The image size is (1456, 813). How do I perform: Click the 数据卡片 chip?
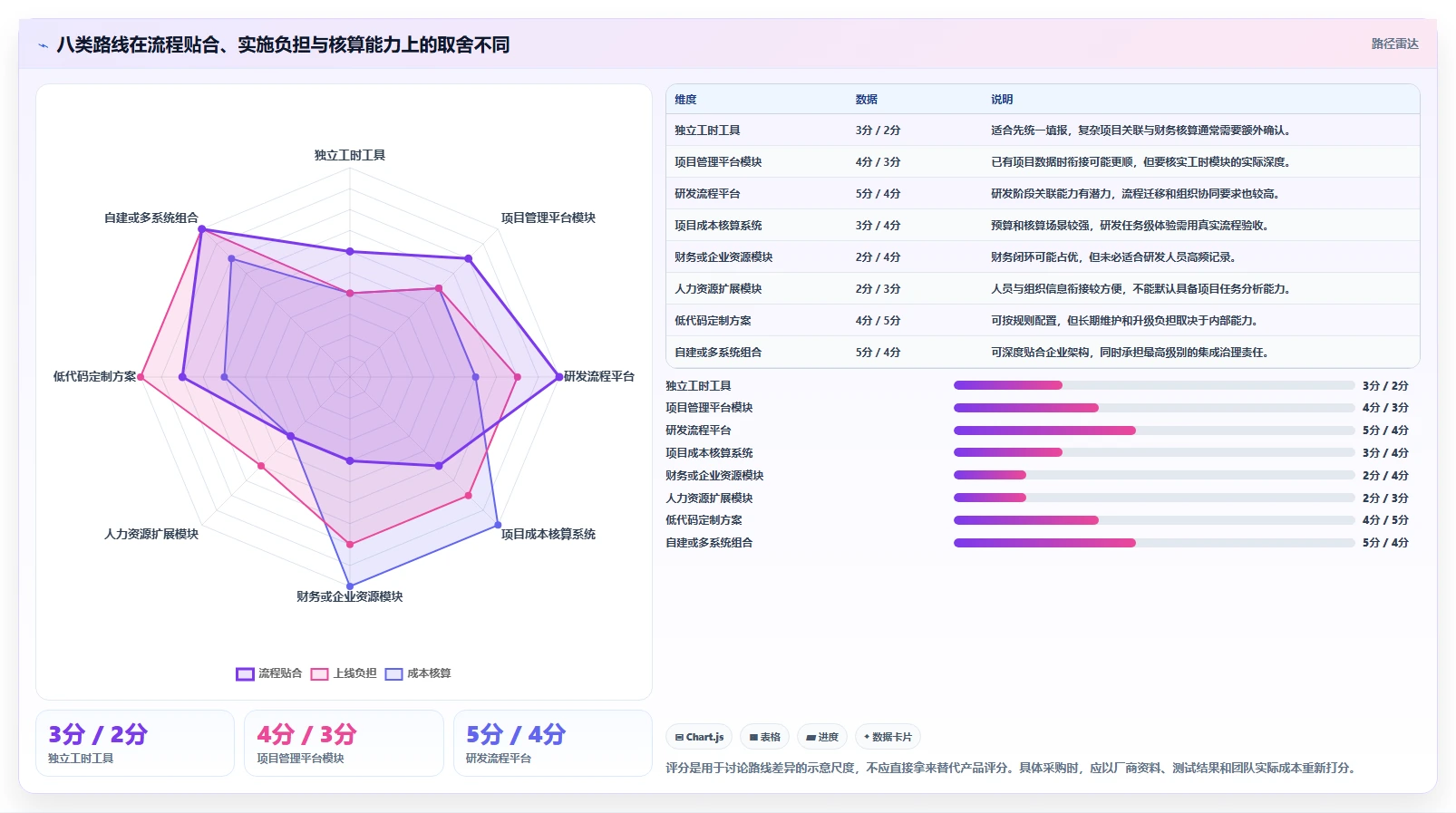(x=888, y=737)
